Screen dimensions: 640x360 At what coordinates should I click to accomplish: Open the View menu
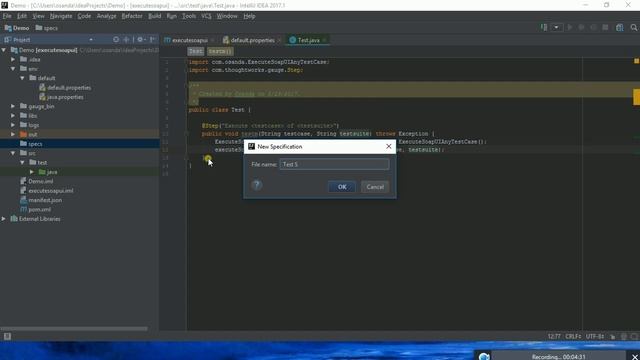click(38, 16)
